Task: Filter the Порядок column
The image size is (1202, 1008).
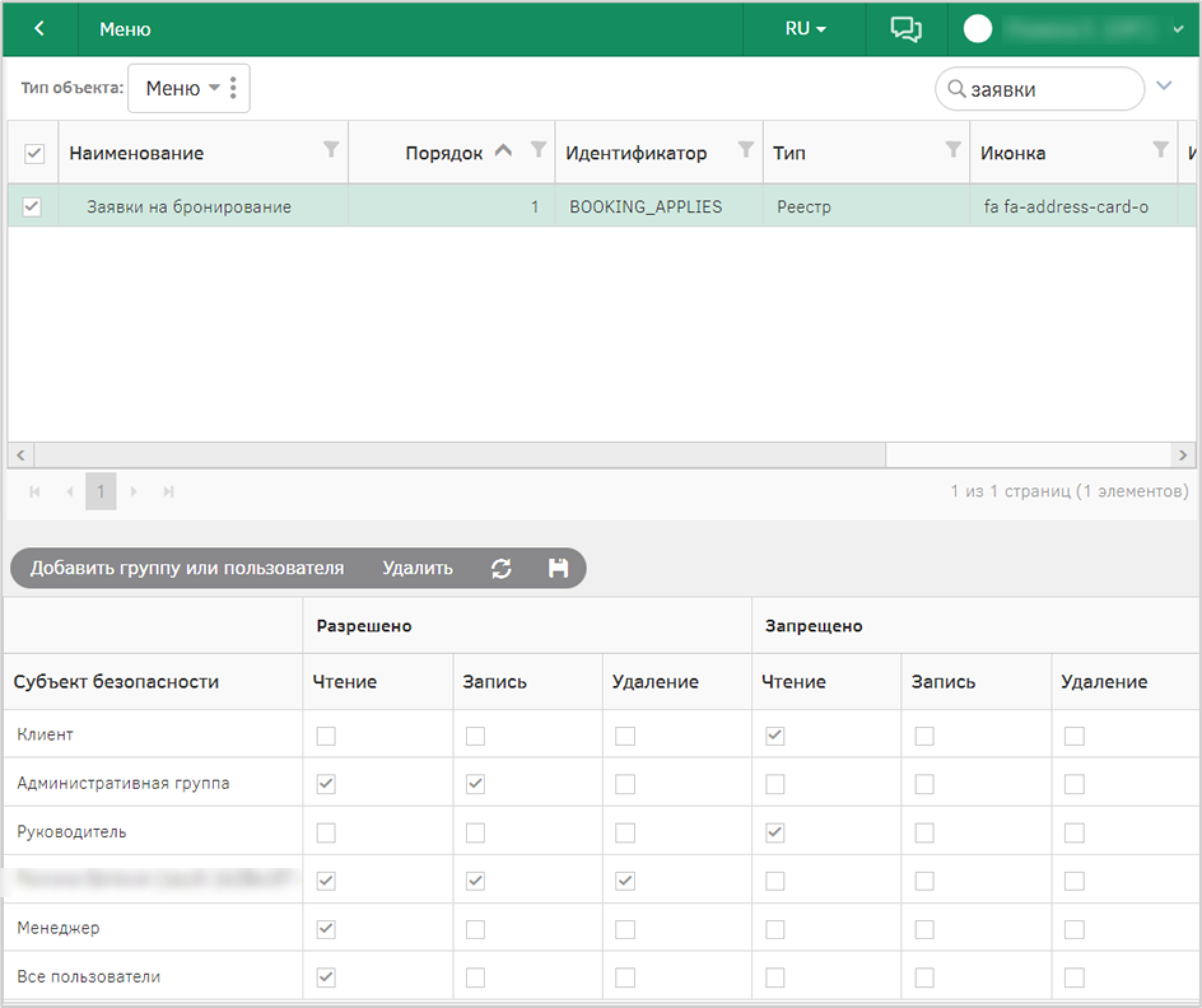Action: pos(539,150)
